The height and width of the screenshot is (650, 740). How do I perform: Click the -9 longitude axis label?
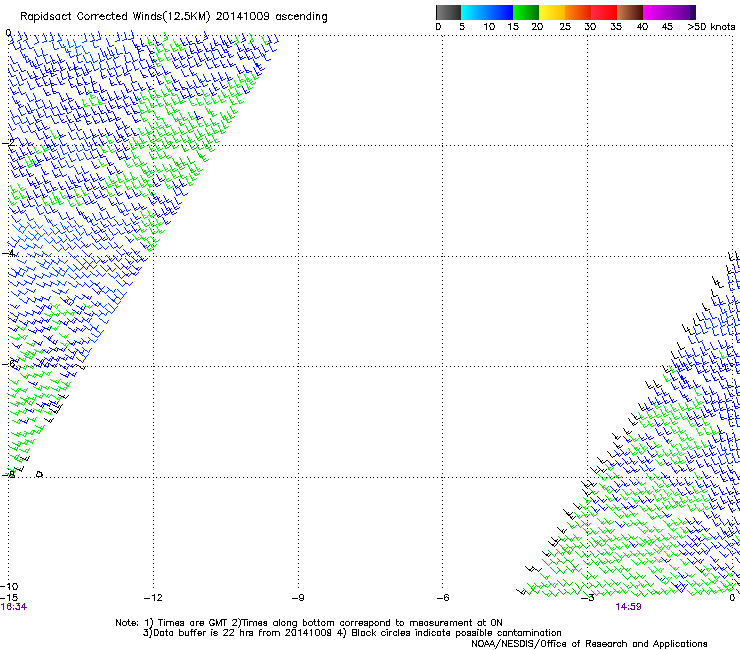298,598
